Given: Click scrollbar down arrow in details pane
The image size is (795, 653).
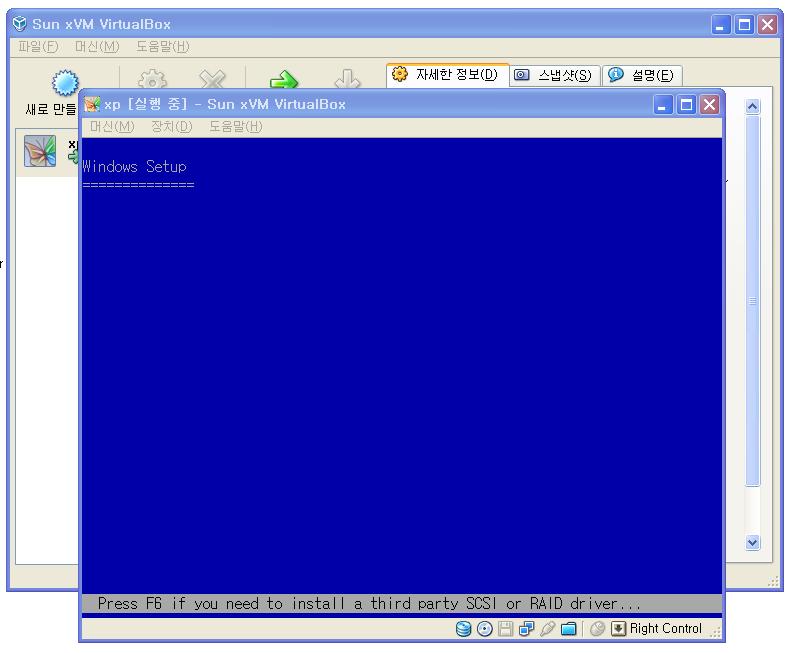Looking at the screenshot, I should [x=752, y=542].
